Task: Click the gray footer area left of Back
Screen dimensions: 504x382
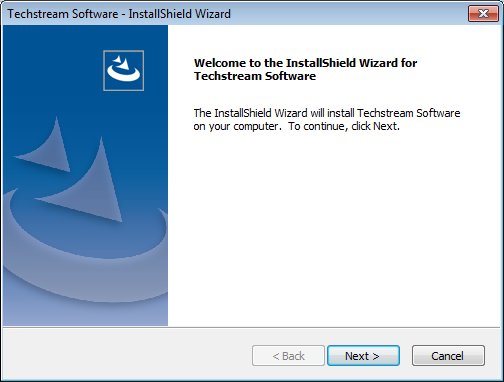Action: click(127, 355)
